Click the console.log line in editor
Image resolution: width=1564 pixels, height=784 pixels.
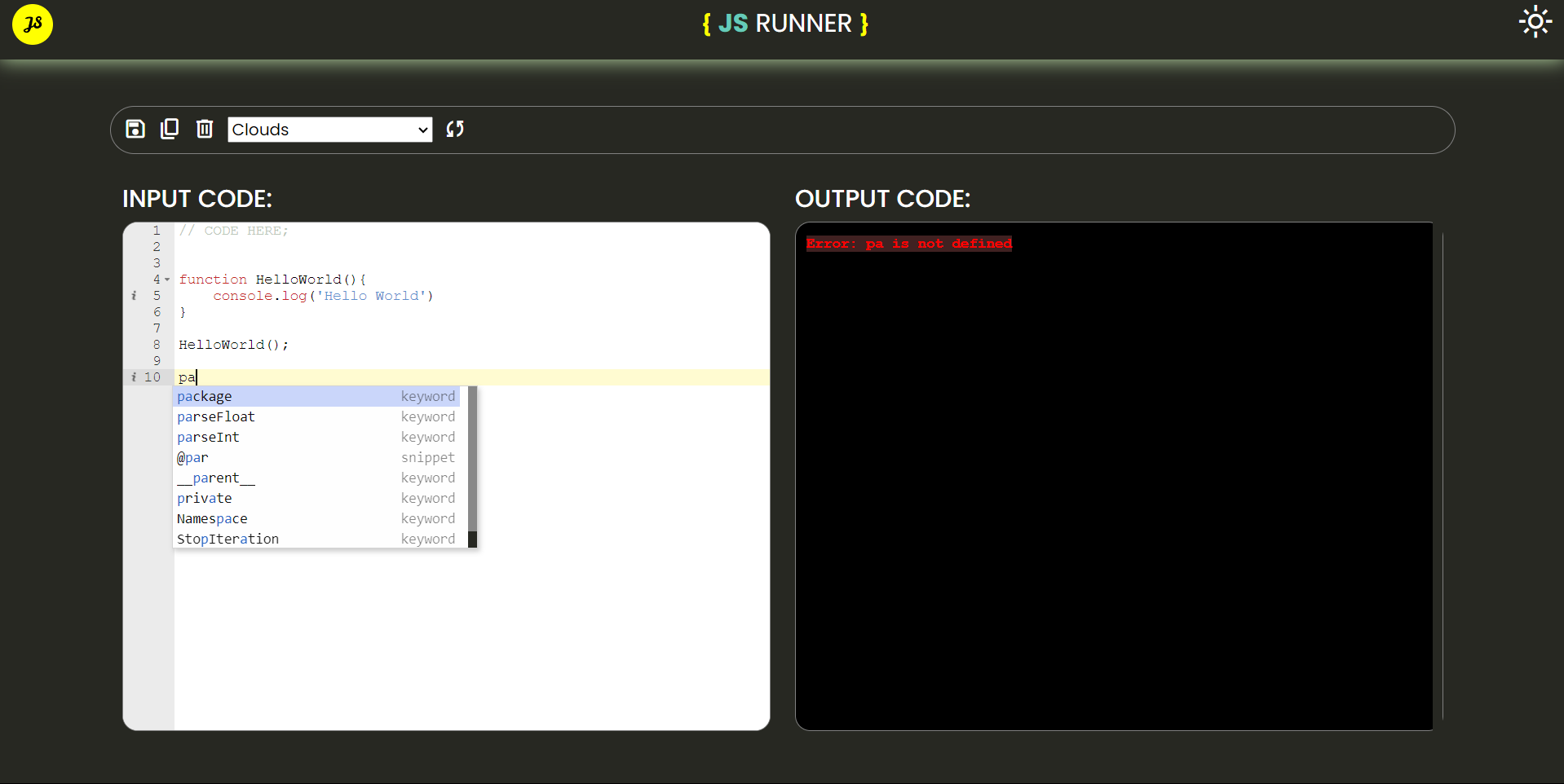[x=323, y=296]
